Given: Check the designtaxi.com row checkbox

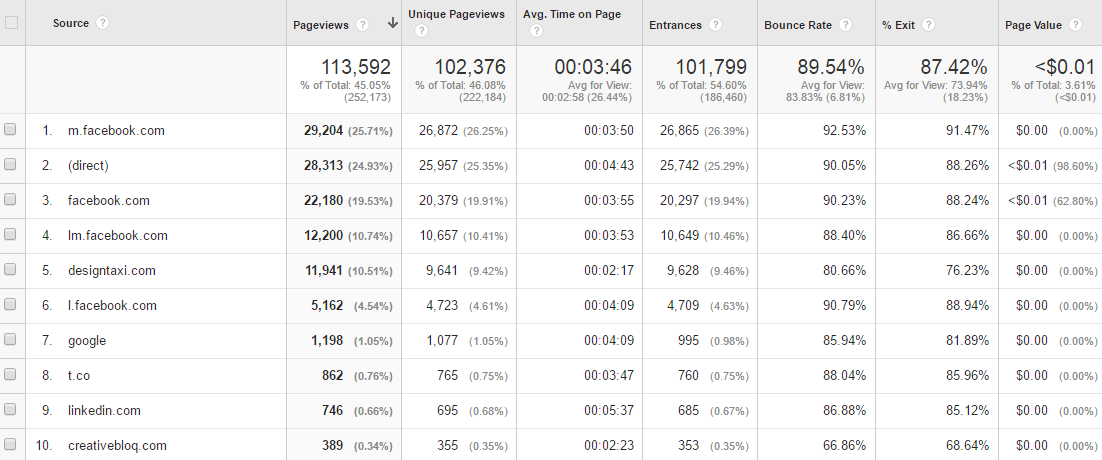Looking at the screenshot, I should [x=10, y=270].
